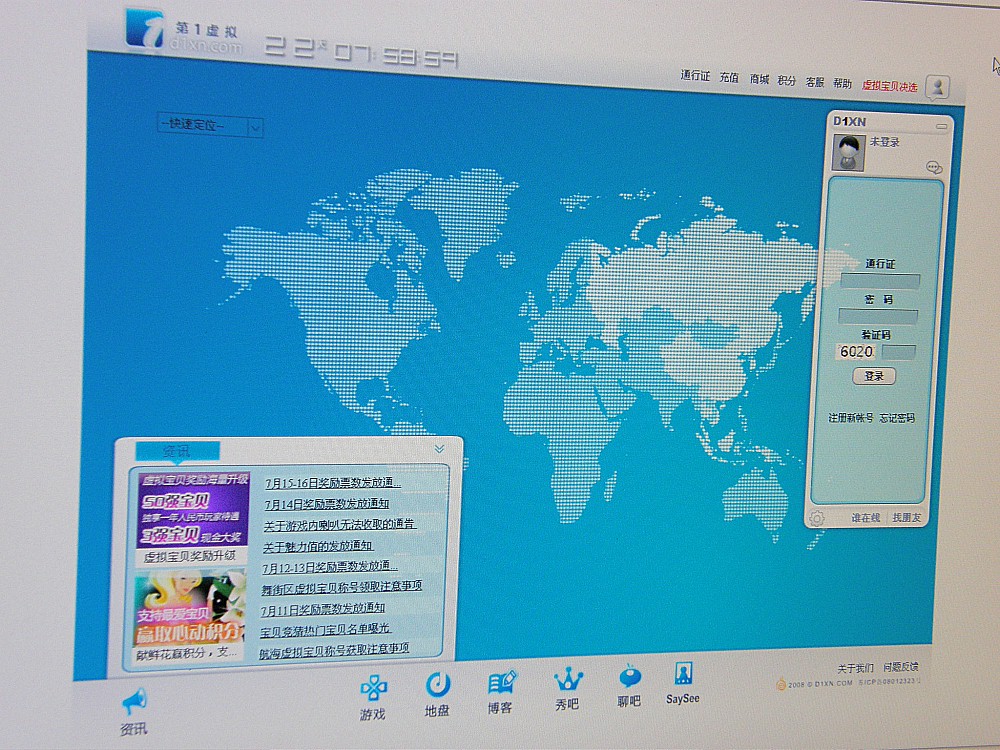Collapse the 资讯 news panel with chevron

click(439, 449)
